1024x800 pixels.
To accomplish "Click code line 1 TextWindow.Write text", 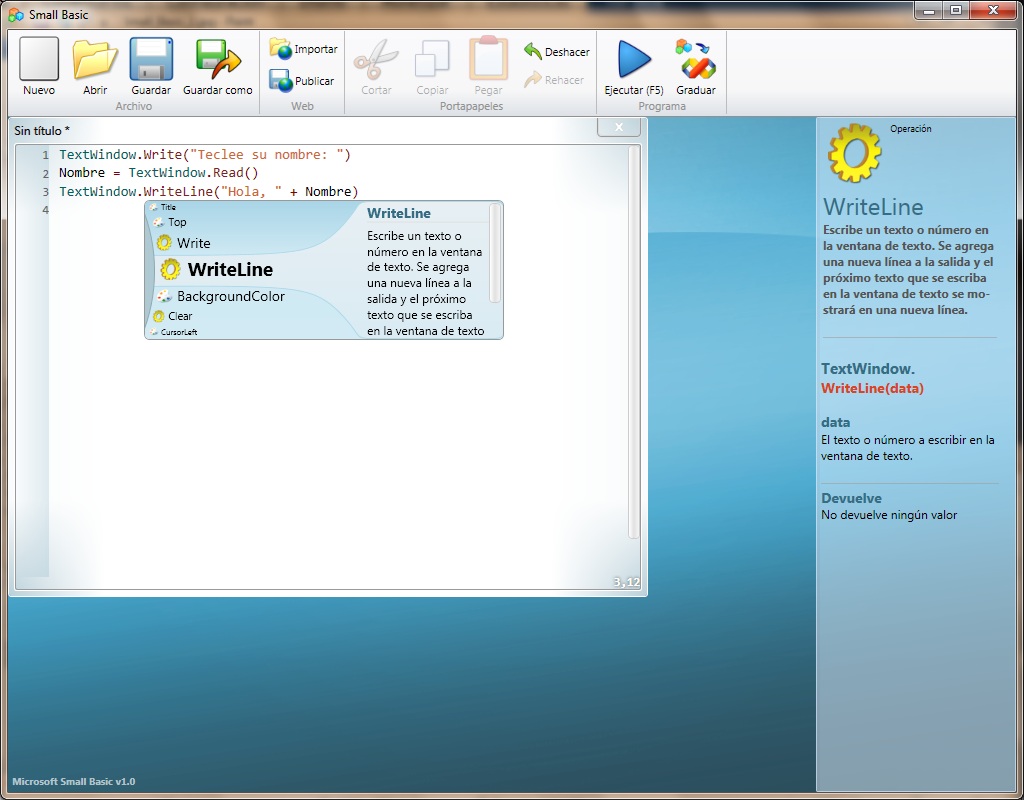I will click(205, 155).
